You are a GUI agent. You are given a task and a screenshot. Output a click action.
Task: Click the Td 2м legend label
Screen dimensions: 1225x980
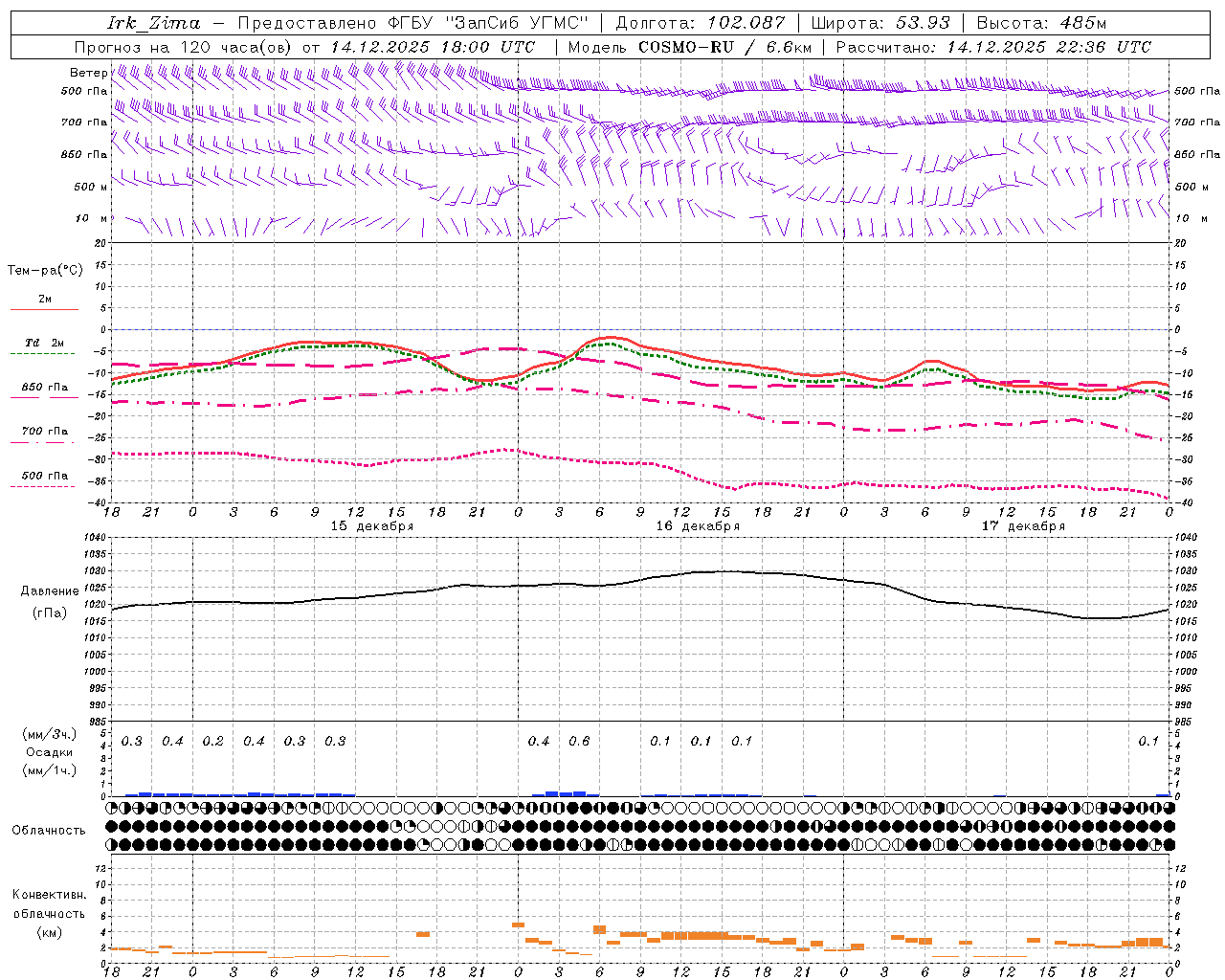point(45,343)
